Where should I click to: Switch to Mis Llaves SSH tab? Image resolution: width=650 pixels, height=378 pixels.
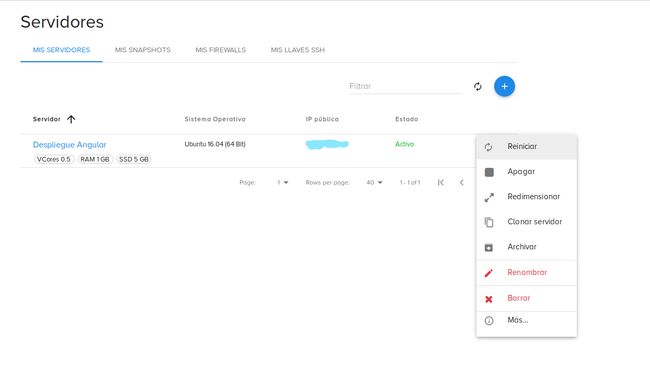(x=298, y=50)
